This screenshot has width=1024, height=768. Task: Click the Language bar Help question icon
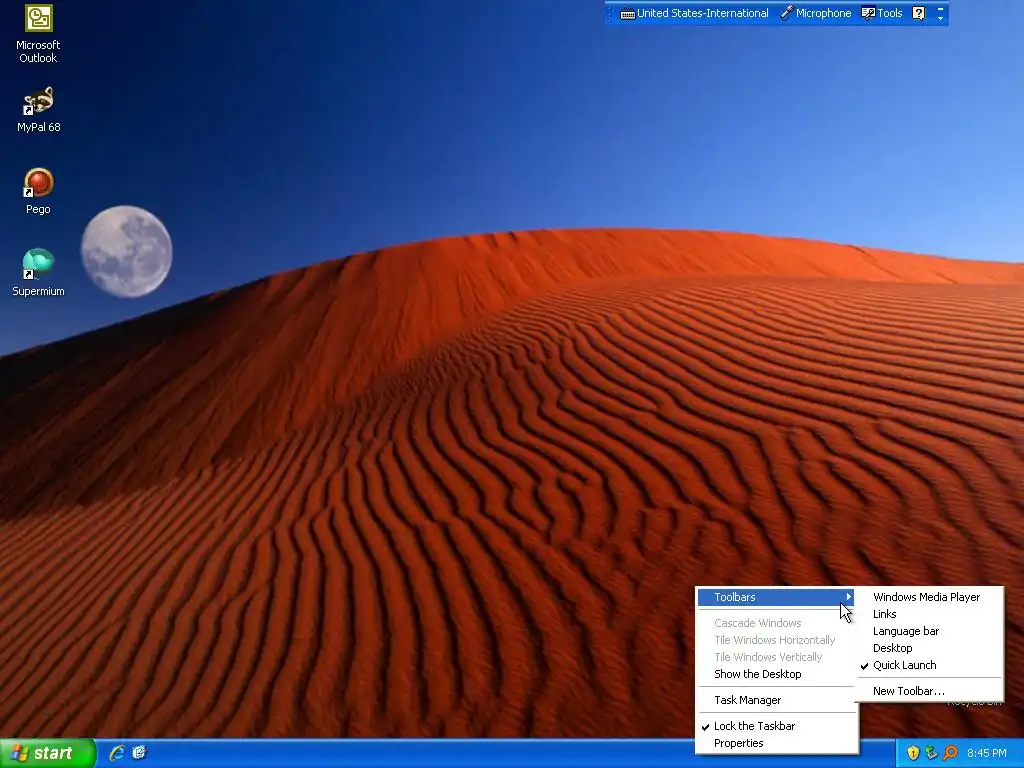918,13
